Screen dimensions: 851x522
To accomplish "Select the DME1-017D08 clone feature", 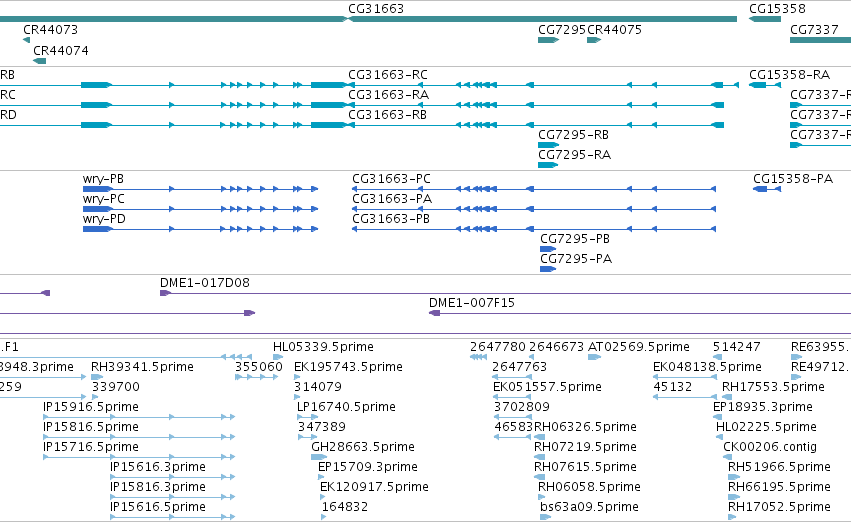I will 505,293.
